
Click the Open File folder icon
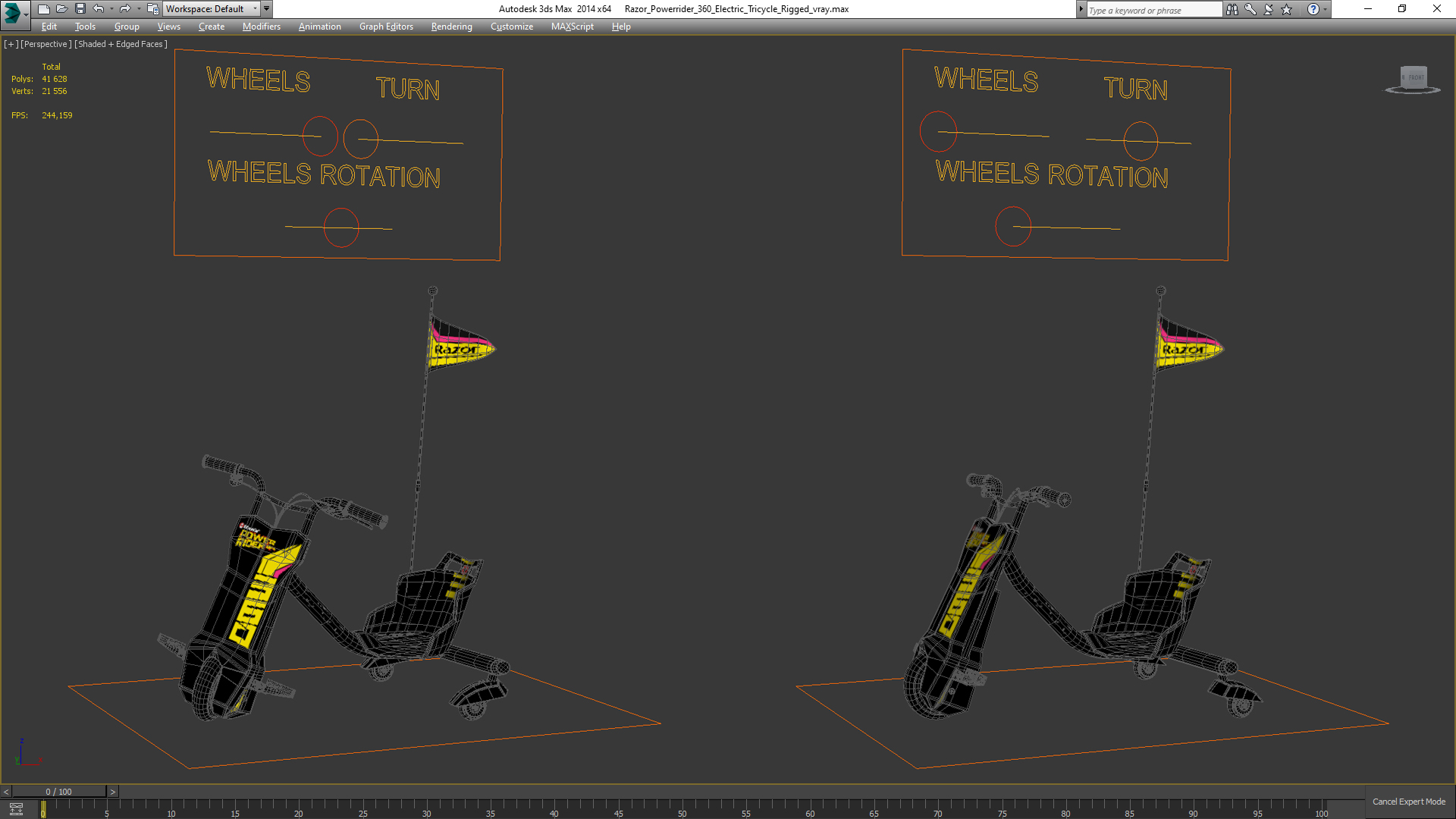[x=61, y=9]
